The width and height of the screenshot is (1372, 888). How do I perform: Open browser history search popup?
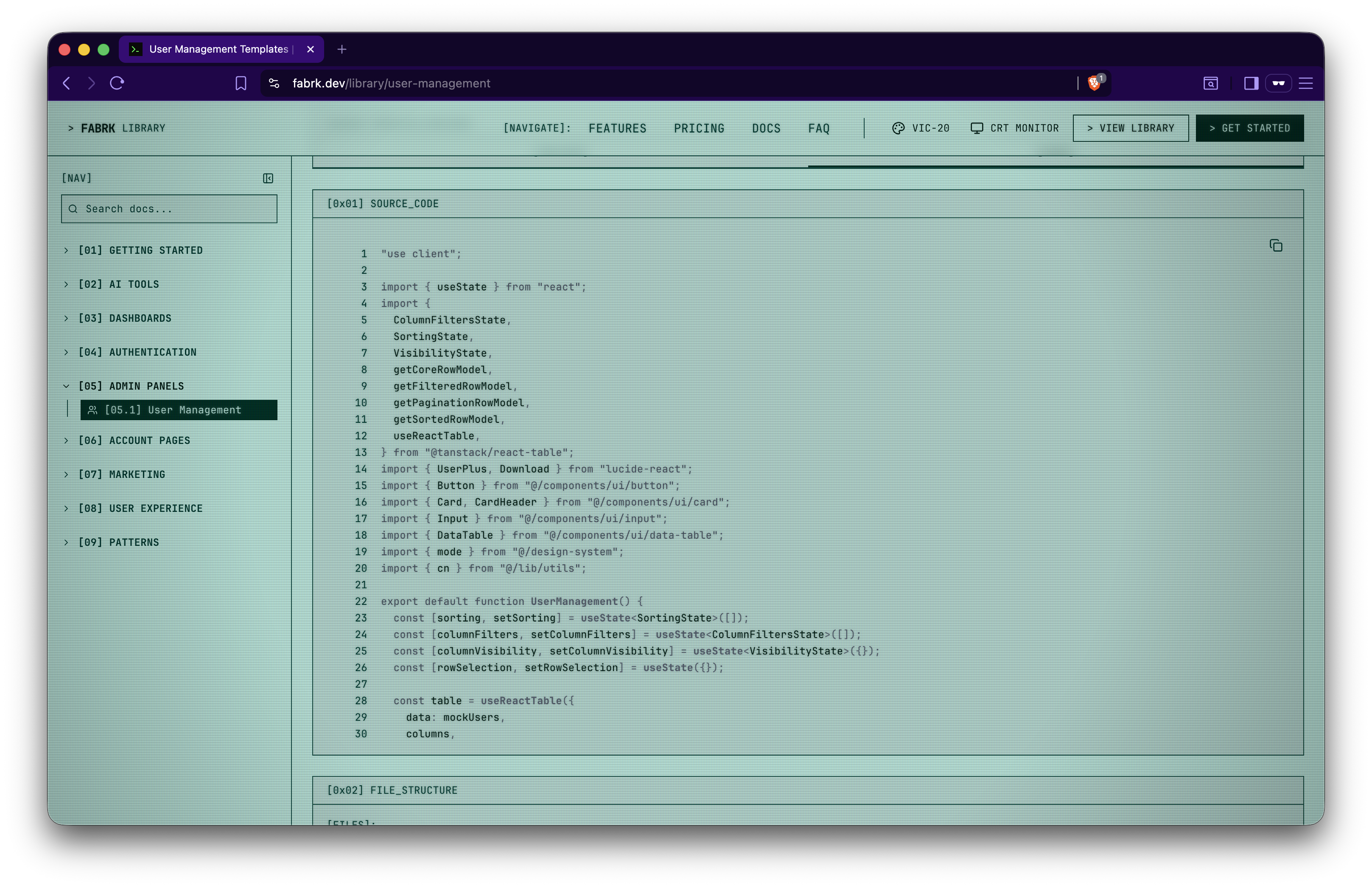pos(1211,83)
